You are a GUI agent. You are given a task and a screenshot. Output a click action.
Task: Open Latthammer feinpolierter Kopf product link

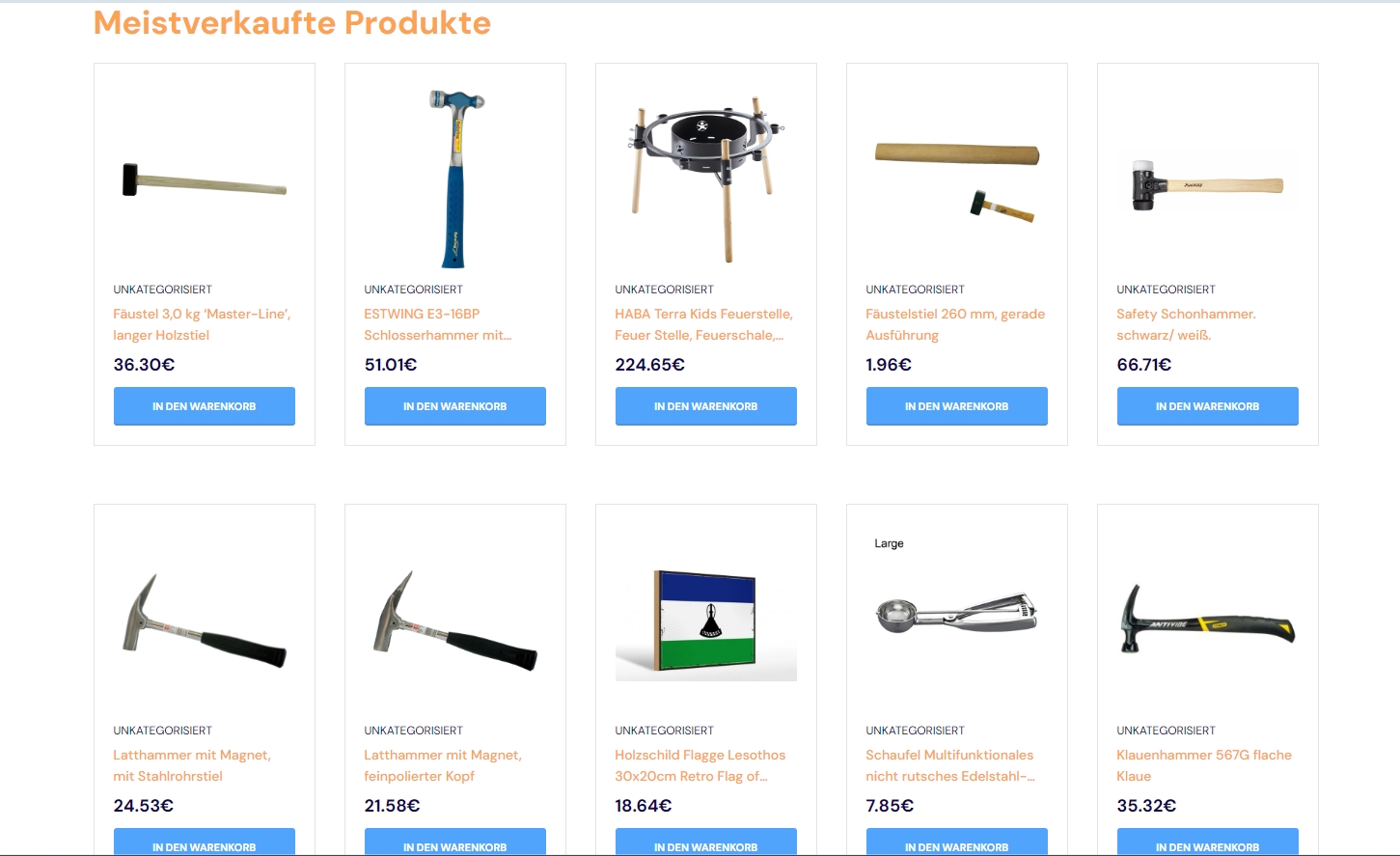[x=443, y=765]
